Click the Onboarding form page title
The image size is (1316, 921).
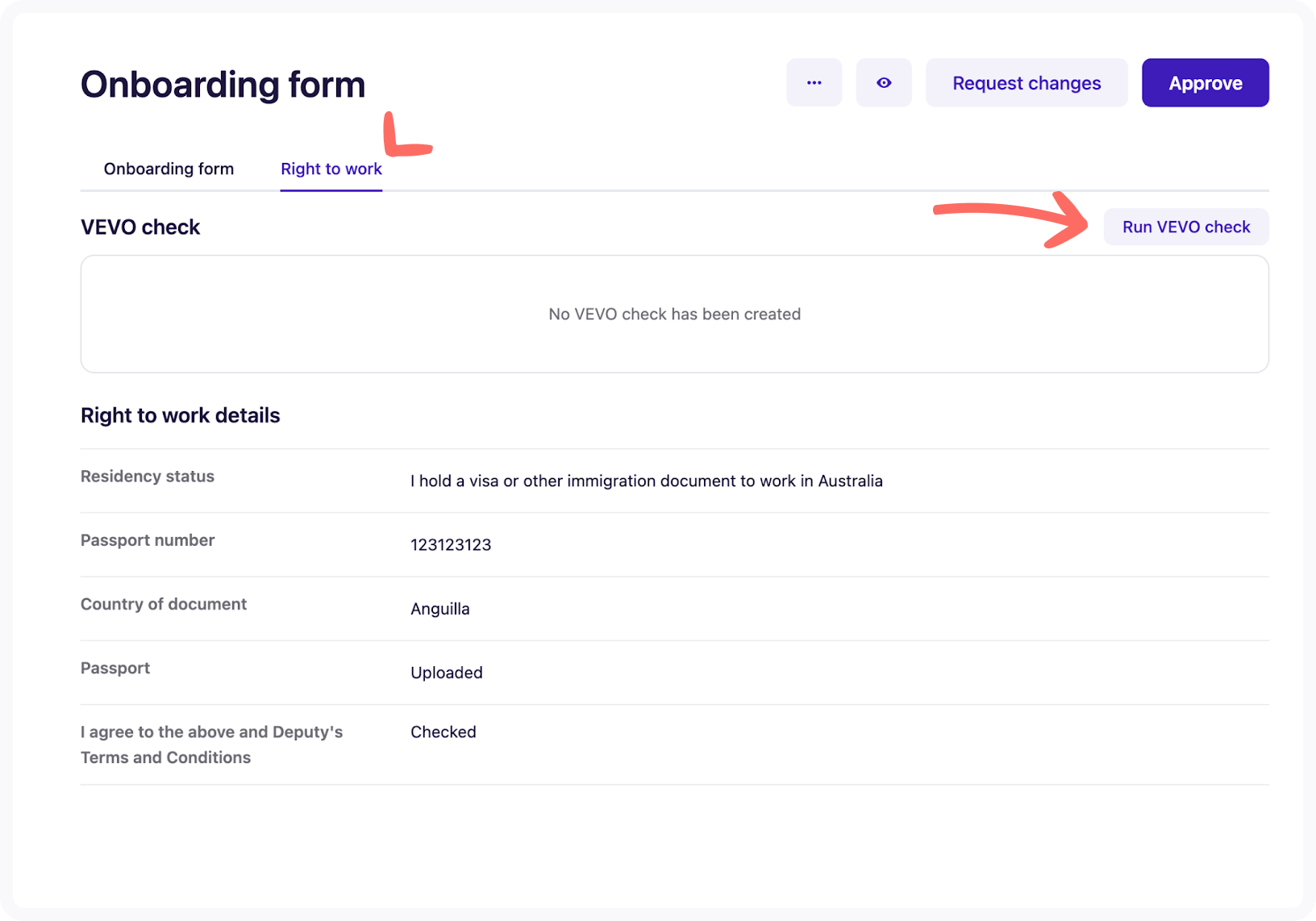223,83
